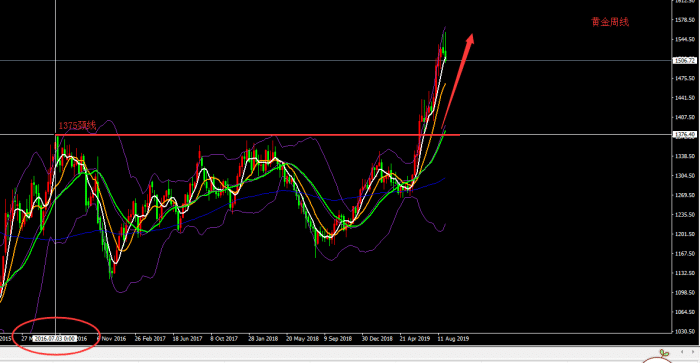
Task: Select the 1375颈线 text annotation
Action: tap(77, 125)
